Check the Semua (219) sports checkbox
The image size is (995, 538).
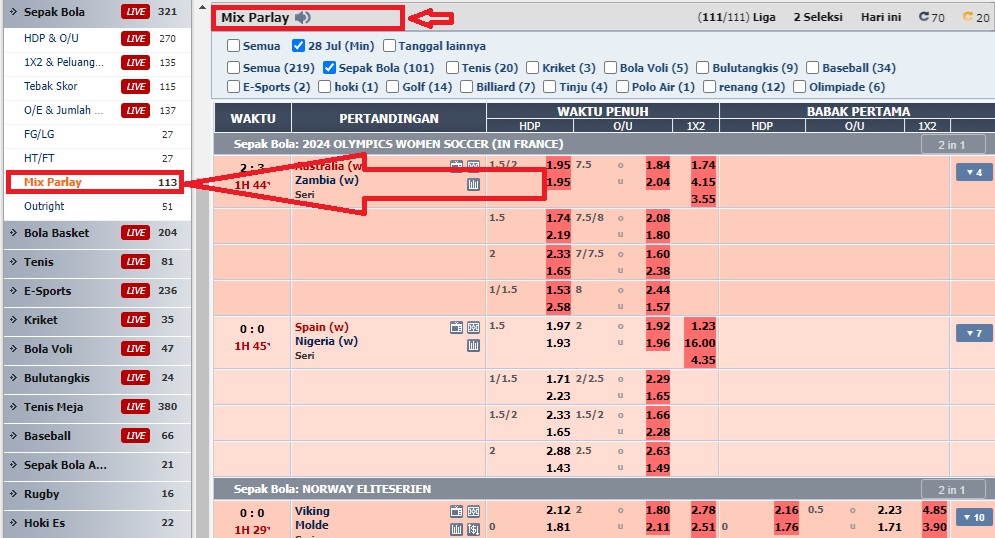tap(234, 67)
